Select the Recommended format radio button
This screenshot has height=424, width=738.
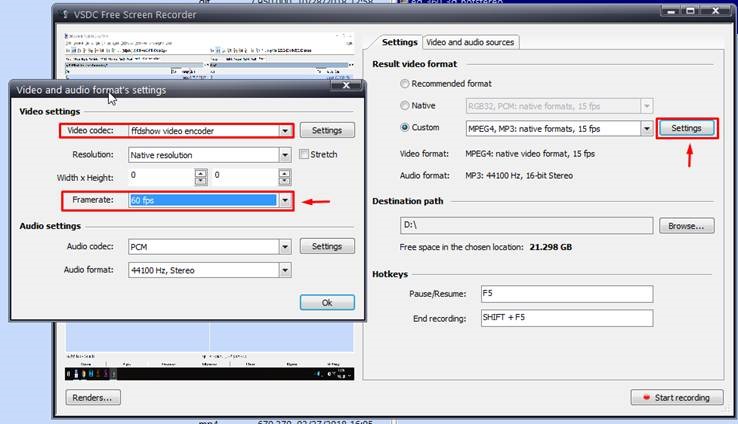coord(404,84)
